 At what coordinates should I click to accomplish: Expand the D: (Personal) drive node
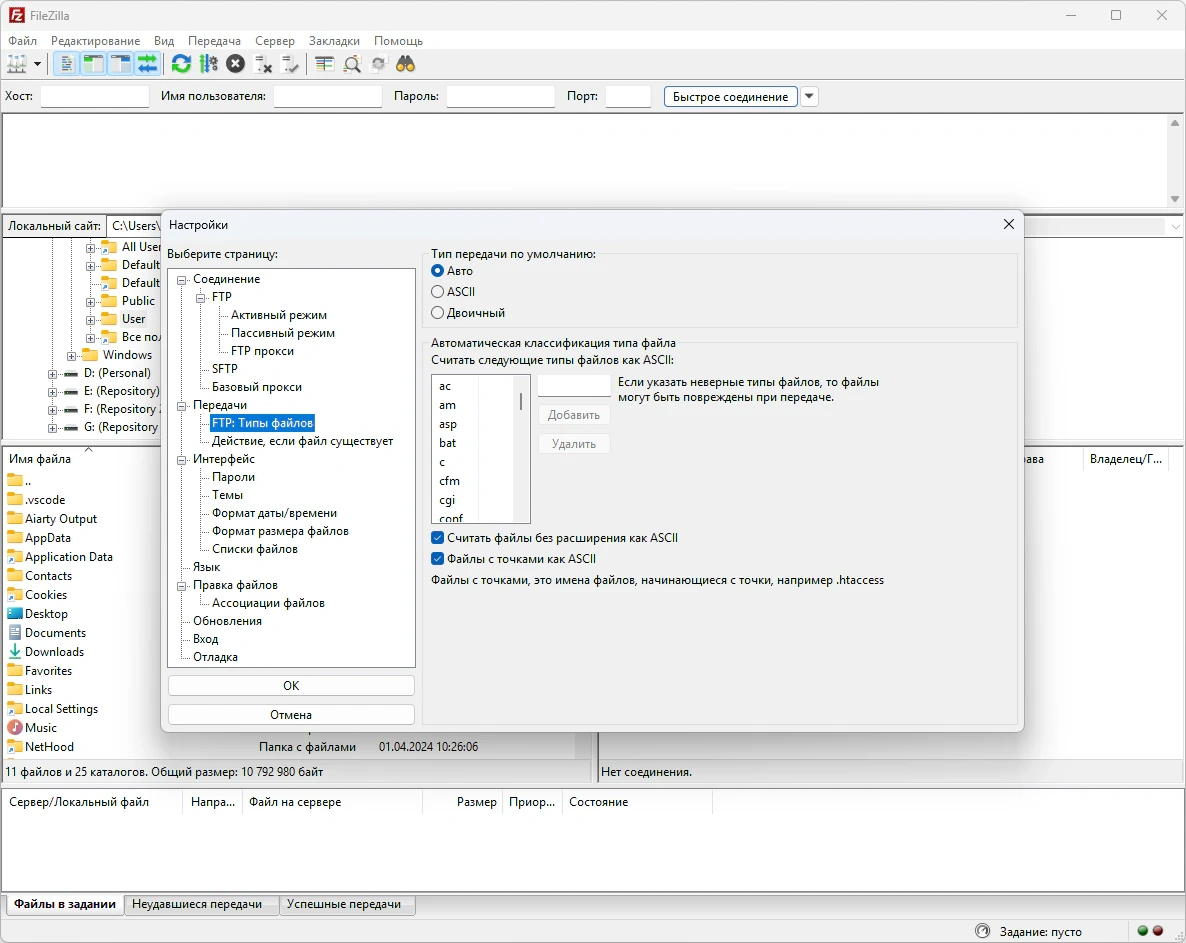(x=53, y=374)
